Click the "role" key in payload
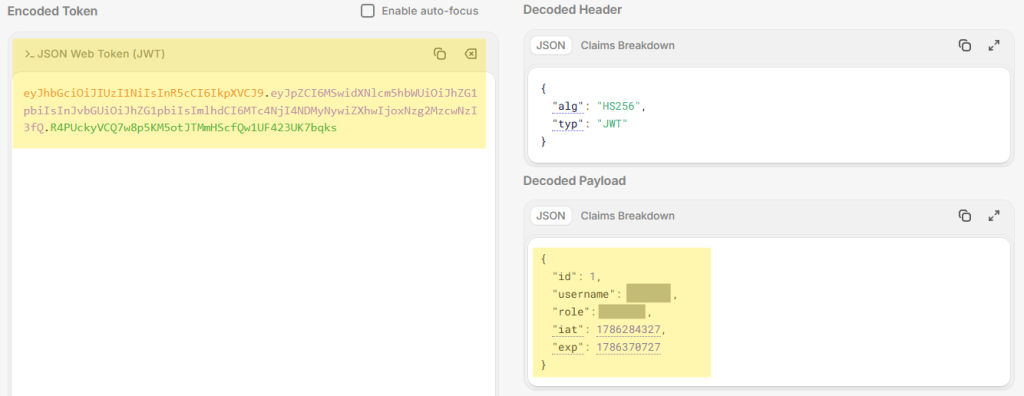Image resolution: width=1024 pixels, height=396 pixels. (x=571, y=312)
